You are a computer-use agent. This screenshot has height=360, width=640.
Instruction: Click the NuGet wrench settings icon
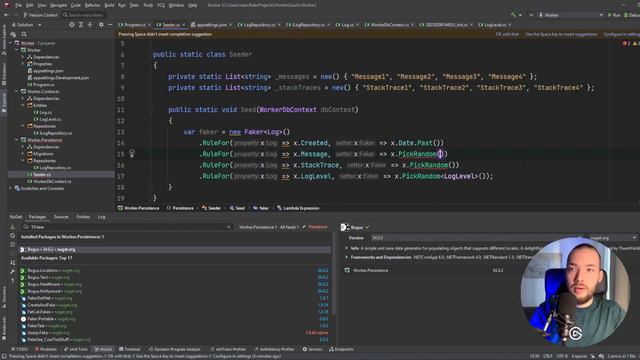coord(13,271)
